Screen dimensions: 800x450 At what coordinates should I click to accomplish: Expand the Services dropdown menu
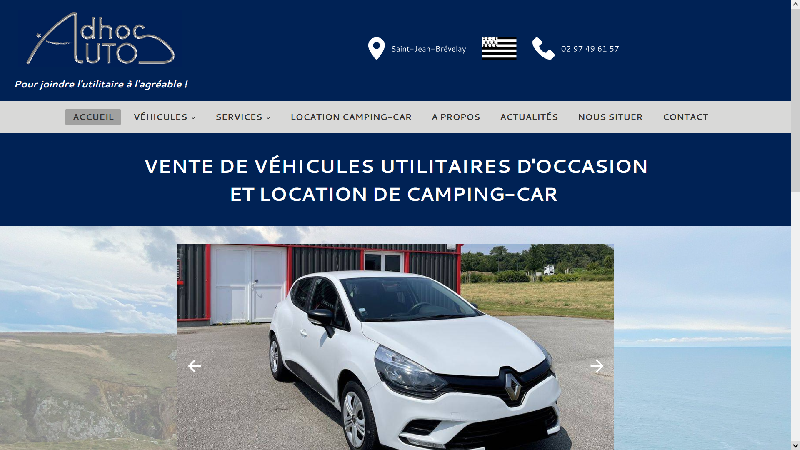[243, 117]
